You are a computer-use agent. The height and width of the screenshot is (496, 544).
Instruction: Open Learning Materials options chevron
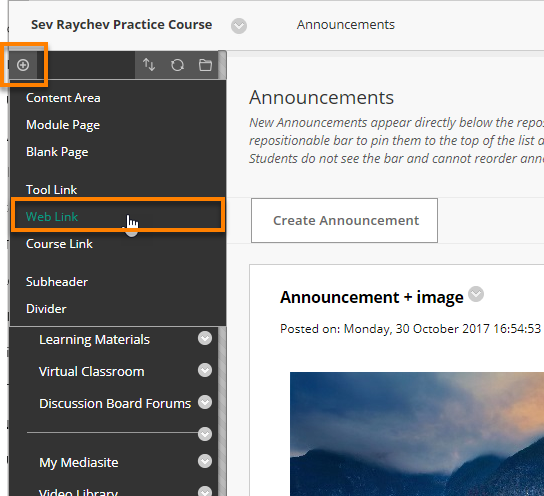pyautogui.click(x=205, y=338)
